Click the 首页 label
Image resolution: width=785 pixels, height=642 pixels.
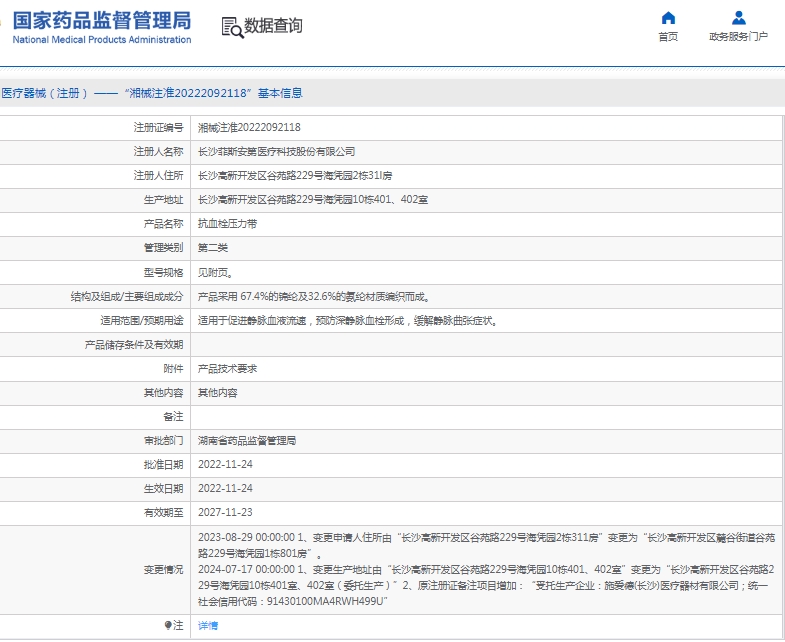point(668,37)
